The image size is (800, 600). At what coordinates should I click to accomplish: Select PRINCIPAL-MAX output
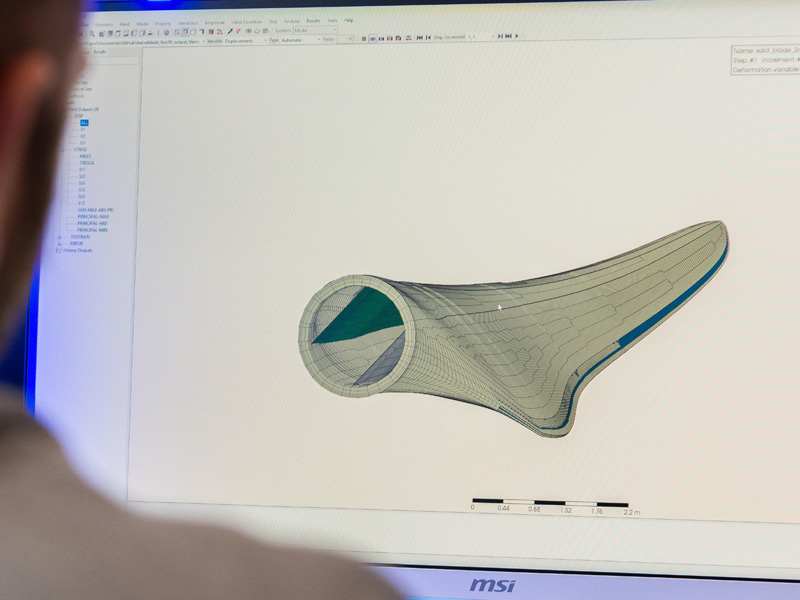(x=93, y=216)
